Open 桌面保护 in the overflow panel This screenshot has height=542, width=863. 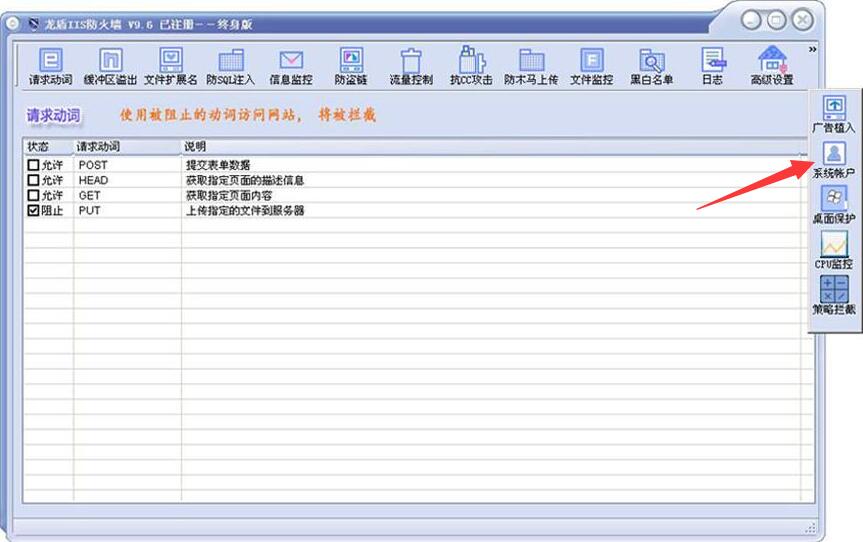834,205
